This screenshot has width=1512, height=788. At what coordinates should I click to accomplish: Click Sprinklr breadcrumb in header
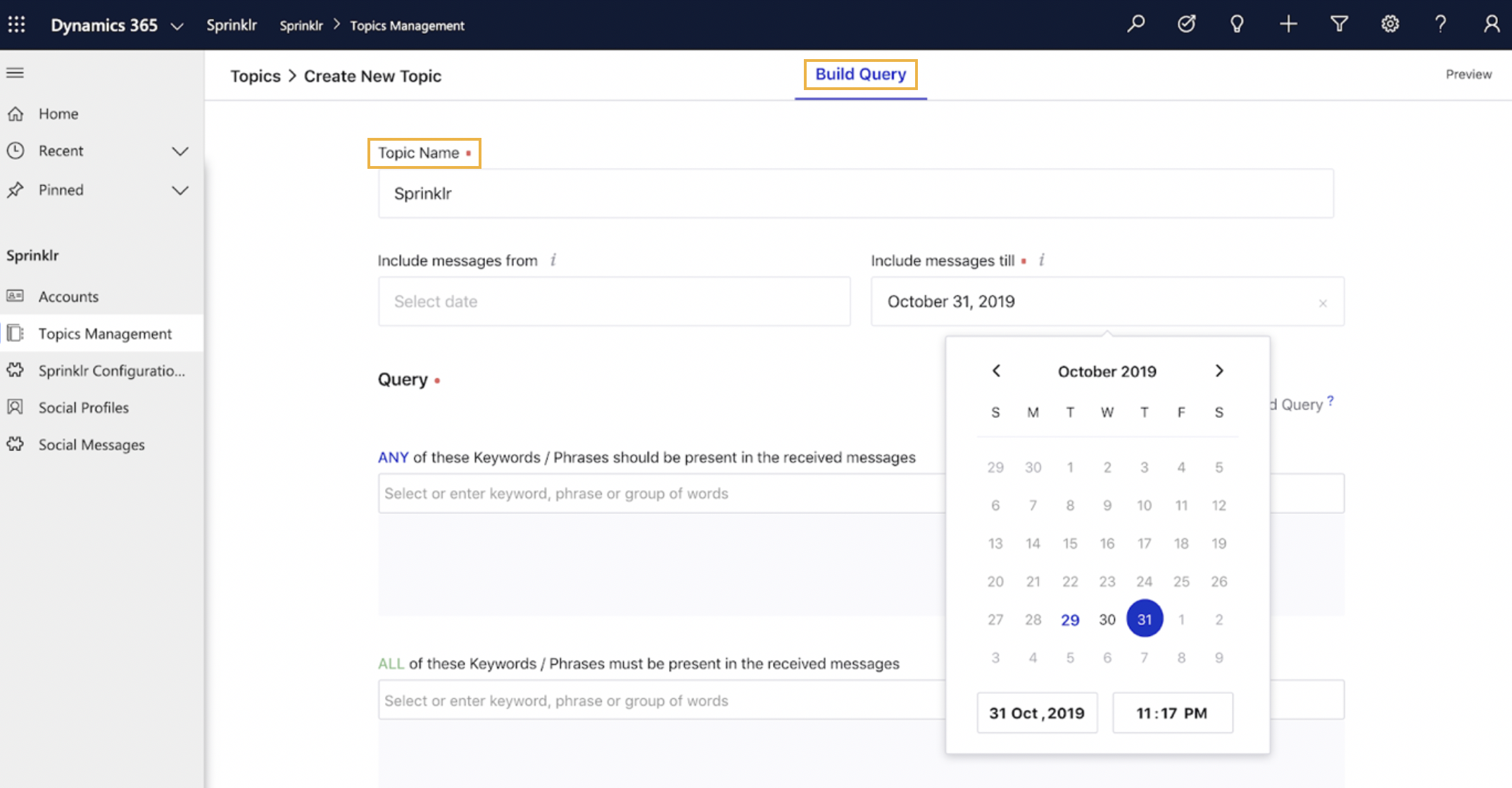coord(301,25)
